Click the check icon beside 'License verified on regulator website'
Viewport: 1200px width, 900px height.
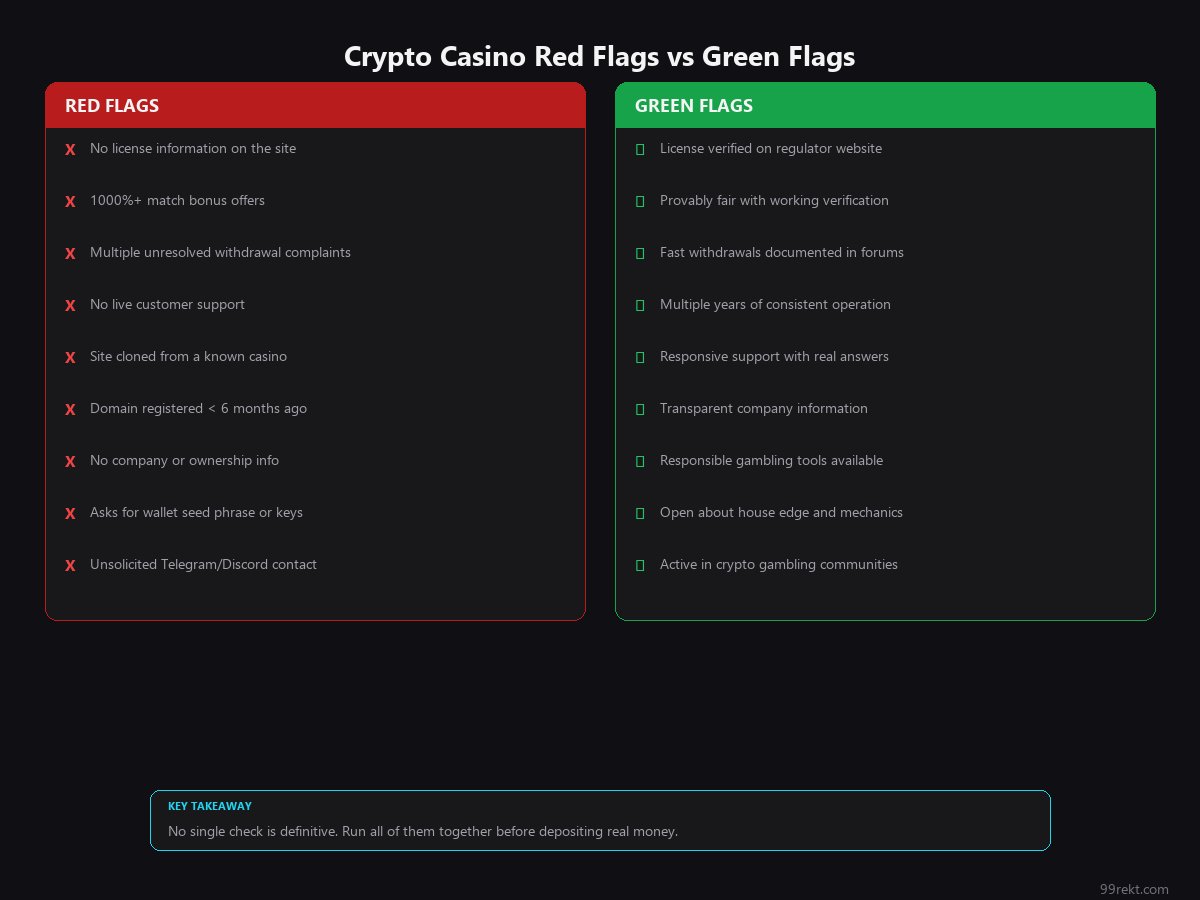pyautogui.click(x=640, y=149)
